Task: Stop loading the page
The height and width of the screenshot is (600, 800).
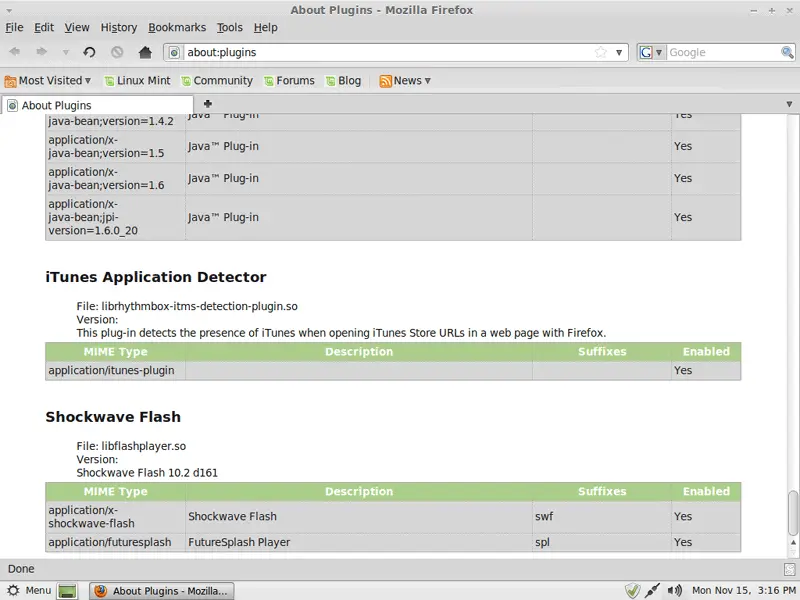Action: [117, 52]
